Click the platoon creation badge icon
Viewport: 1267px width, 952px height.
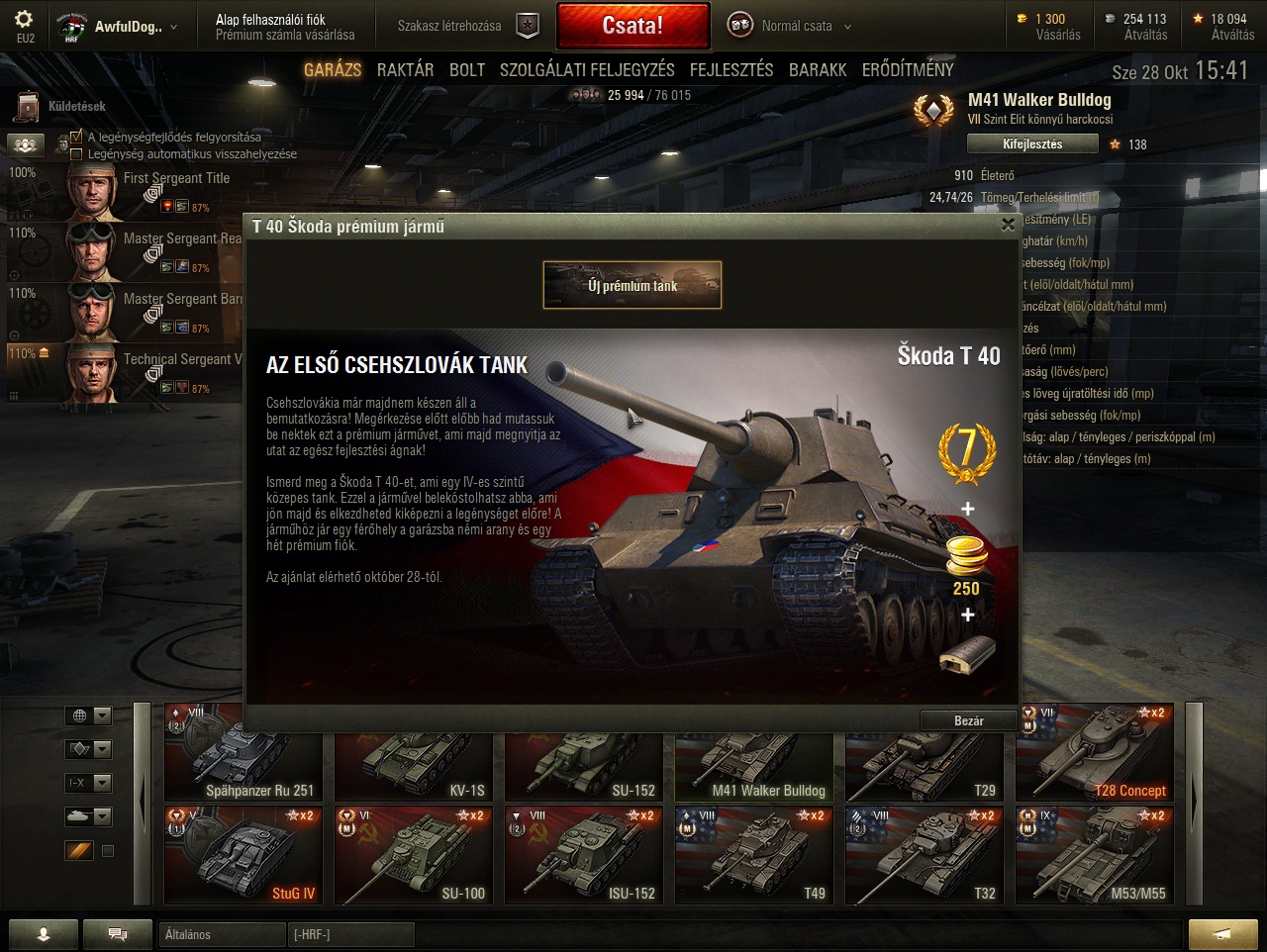[x=529, y=26]
